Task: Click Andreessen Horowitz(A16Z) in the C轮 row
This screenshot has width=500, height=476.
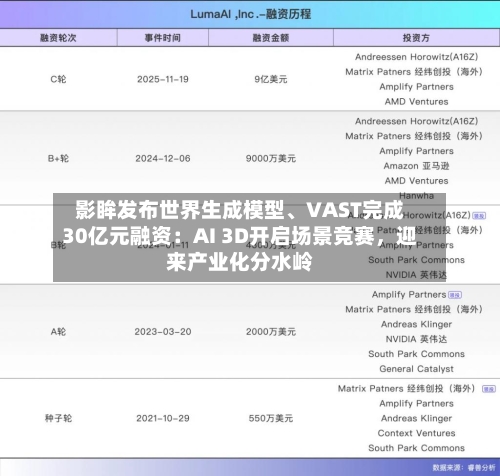Action: [416, 57]
